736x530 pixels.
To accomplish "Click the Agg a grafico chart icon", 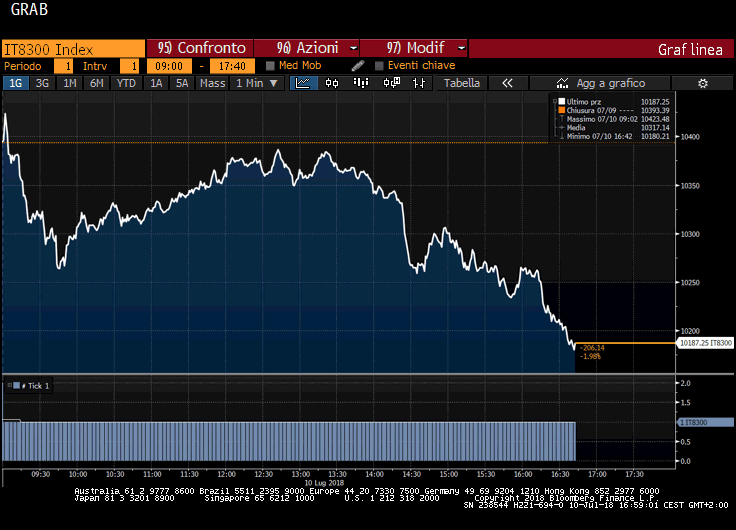I will tap(562, 83).
